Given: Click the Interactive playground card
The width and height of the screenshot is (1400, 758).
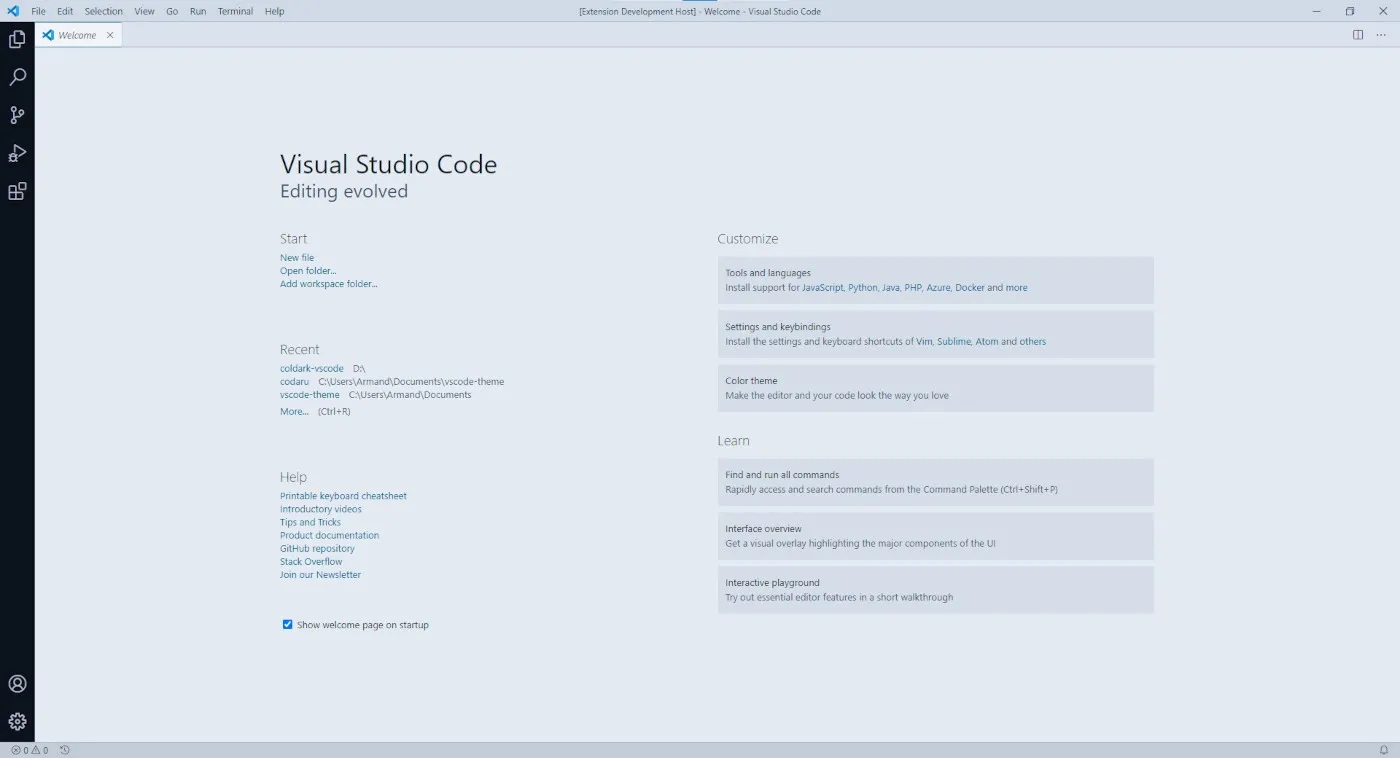Looking at the screenshot, I should [x=935, y=590].
